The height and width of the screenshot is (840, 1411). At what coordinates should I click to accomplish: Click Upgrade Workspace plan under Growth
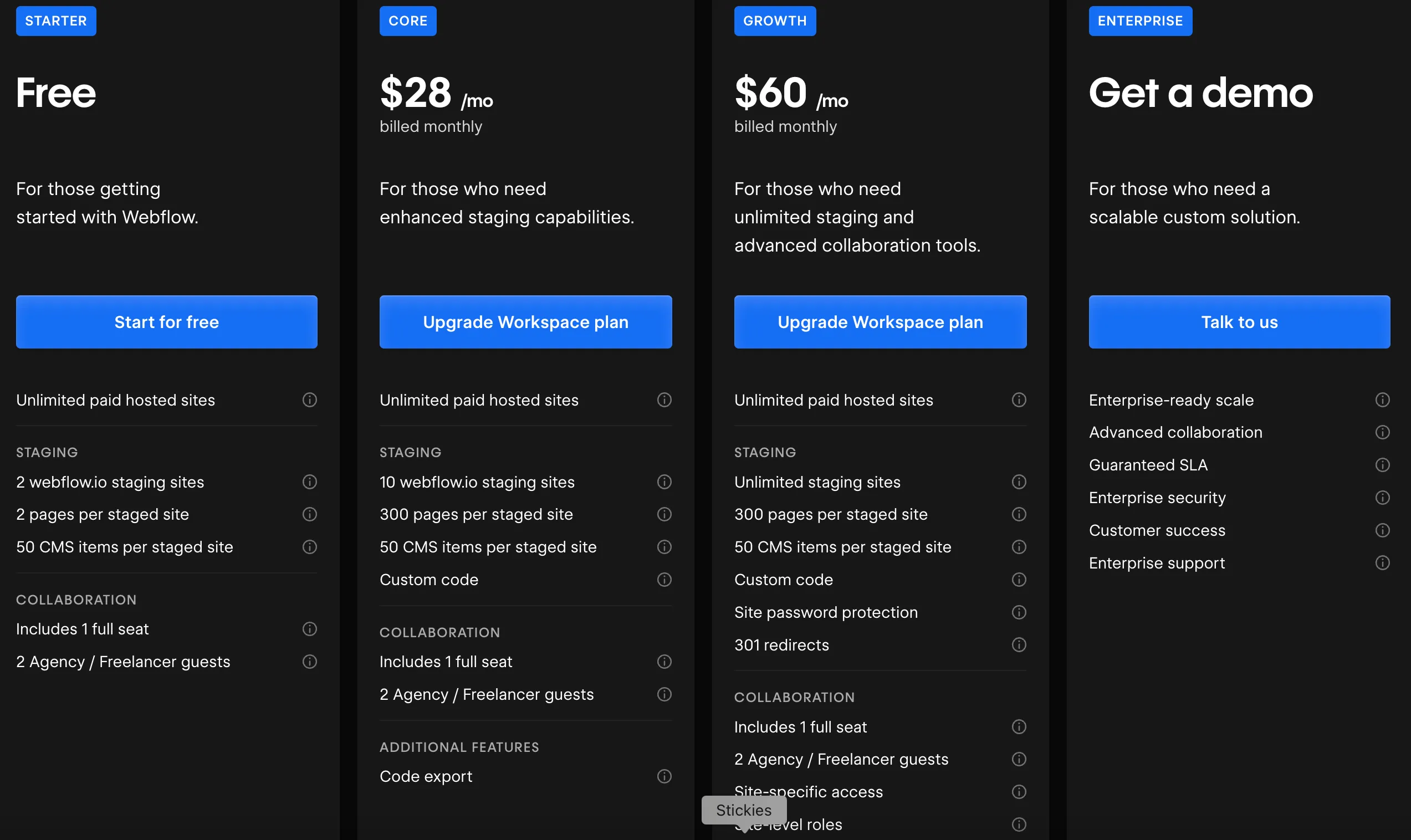coord(880,322)
